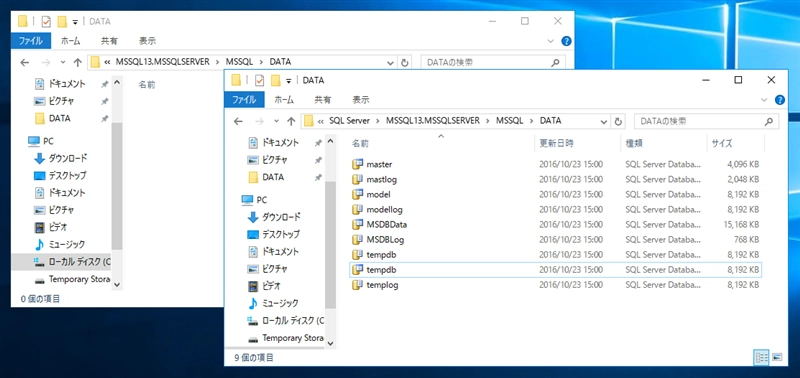Click new folder quick-access icon in front window
Viewport: 800px width, 378px height.
point(276,80)
